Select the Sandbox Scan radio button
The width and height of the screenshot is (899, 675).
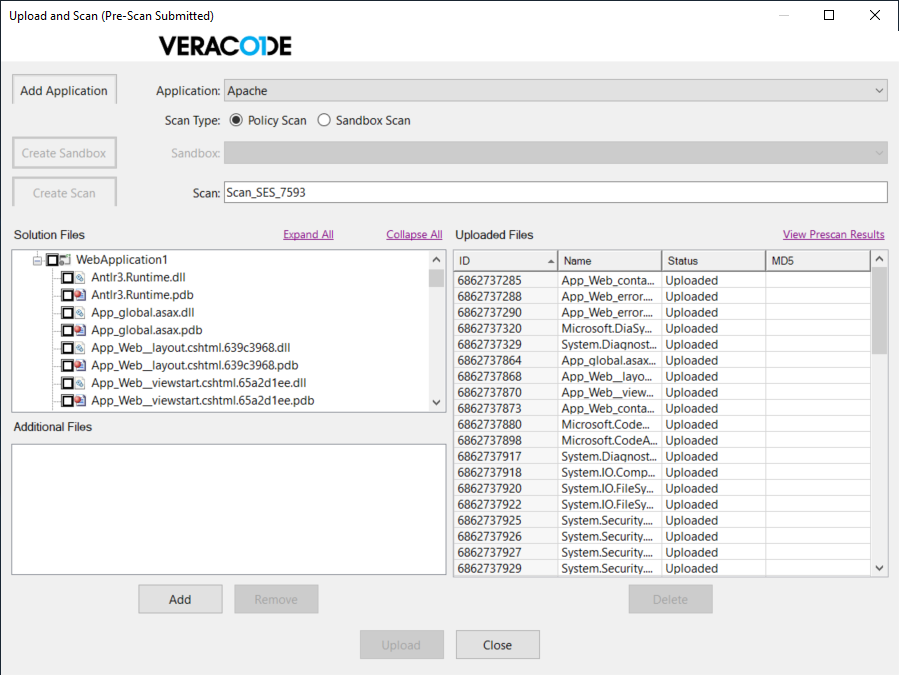click(324, 120)
